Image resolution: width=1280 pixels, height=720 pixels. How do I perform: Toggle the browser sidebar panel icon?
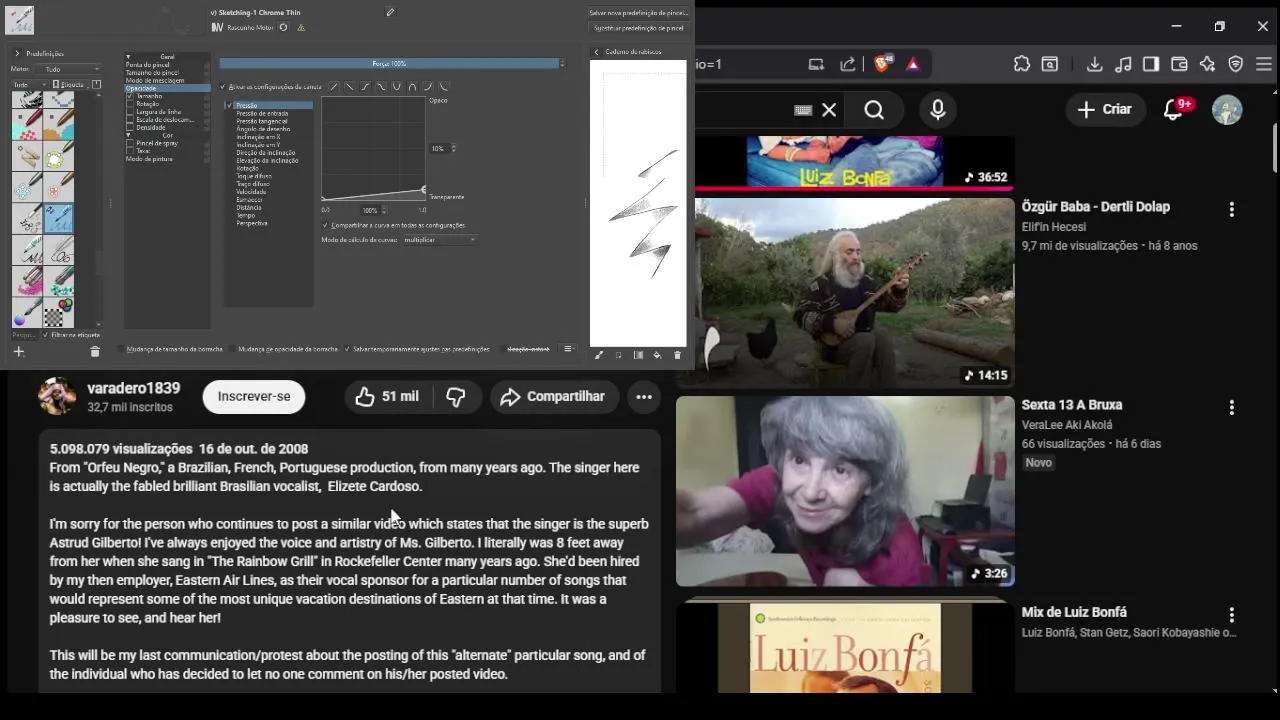pos(1151,64)
